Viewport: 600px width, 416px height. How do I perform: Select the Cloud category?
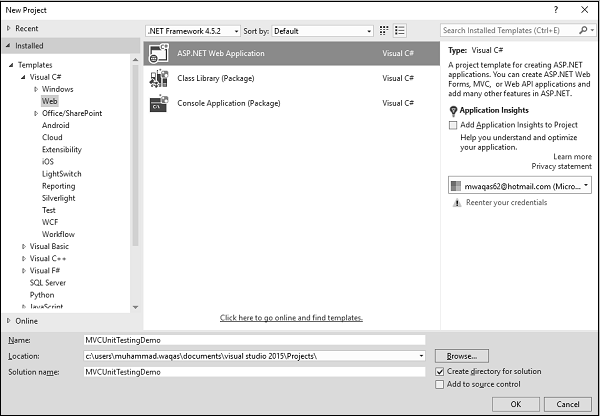point(52,137)
